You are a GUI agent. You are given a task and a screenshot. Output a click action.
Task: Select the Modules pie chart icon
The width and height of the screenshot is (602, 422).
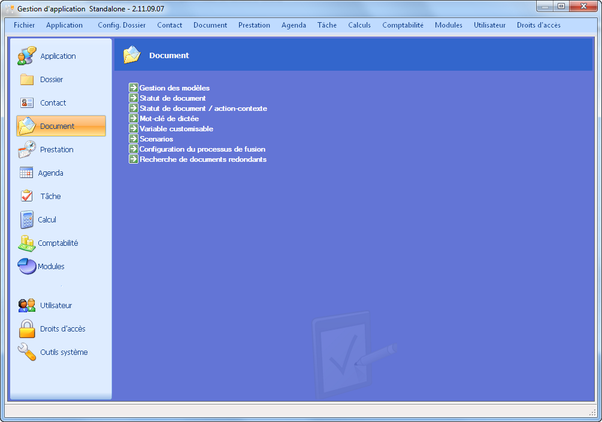coord(27,266)
